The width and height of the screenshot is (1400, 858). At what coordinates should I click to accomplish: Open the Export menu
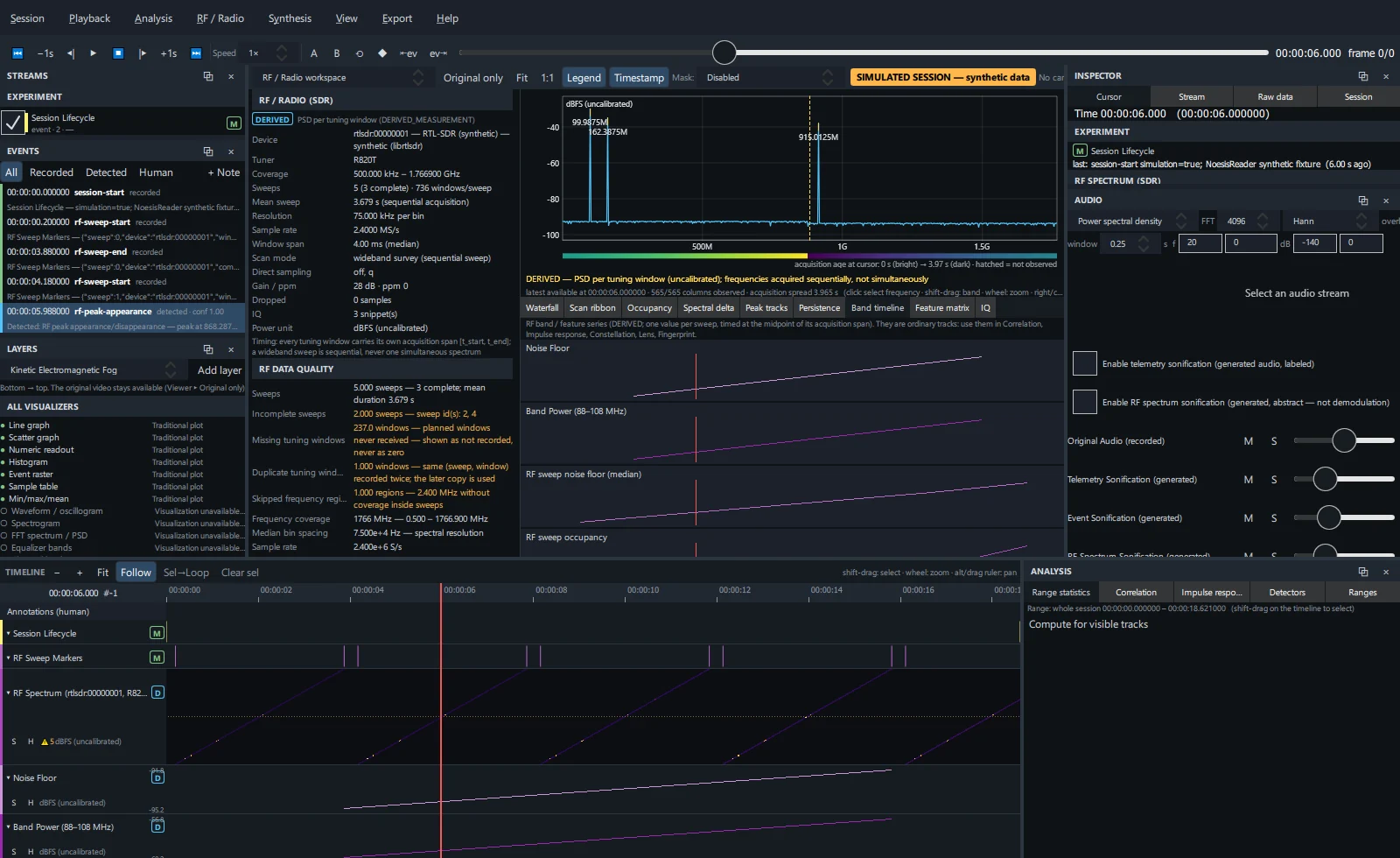(x=396, y=18)
